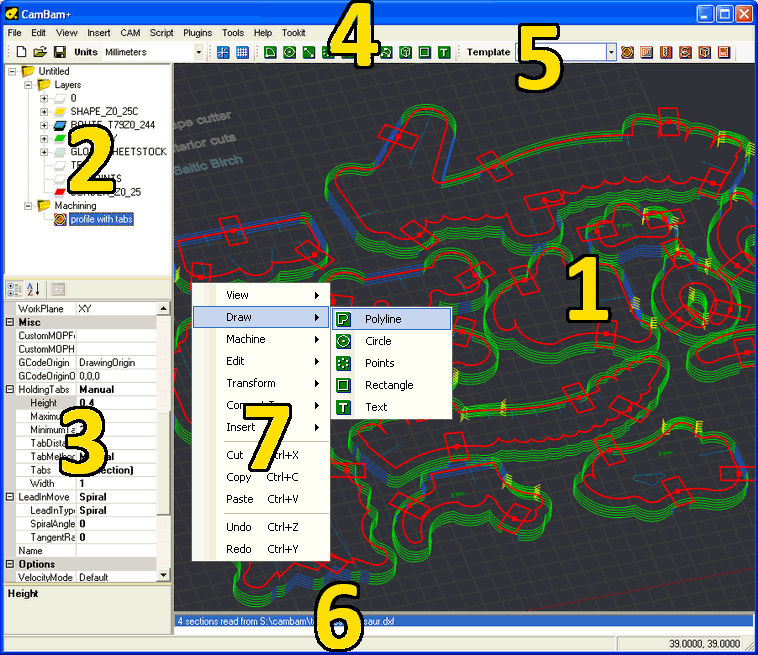Click the Circle icon in Draw submenu

(x=343, y=341)
